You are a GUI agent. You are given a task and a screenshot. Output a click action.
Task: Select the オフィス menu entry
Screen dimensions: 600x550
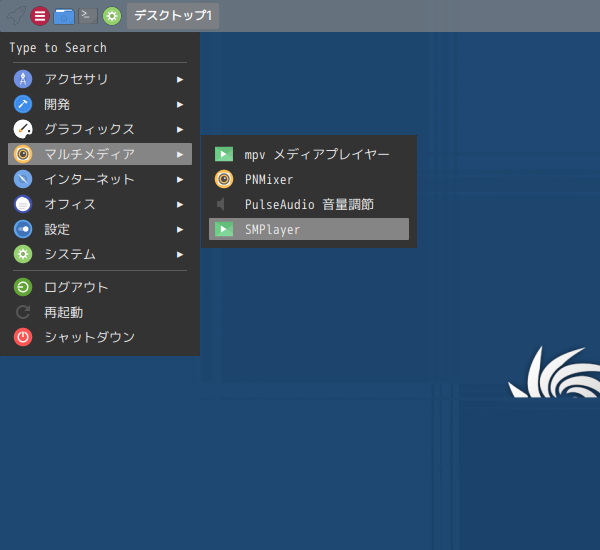70,204
